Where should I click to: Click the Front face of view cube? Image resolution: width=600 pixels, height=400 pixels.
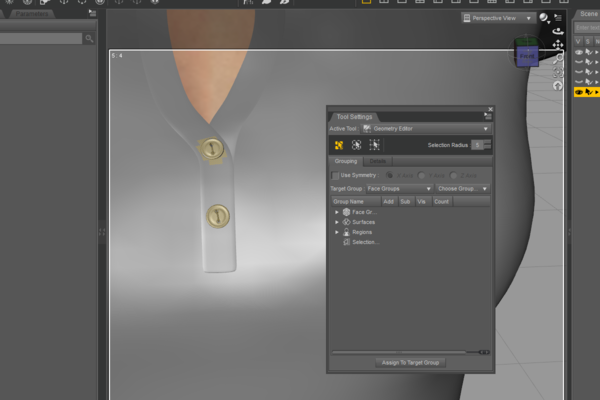click(x=527, y=56)
